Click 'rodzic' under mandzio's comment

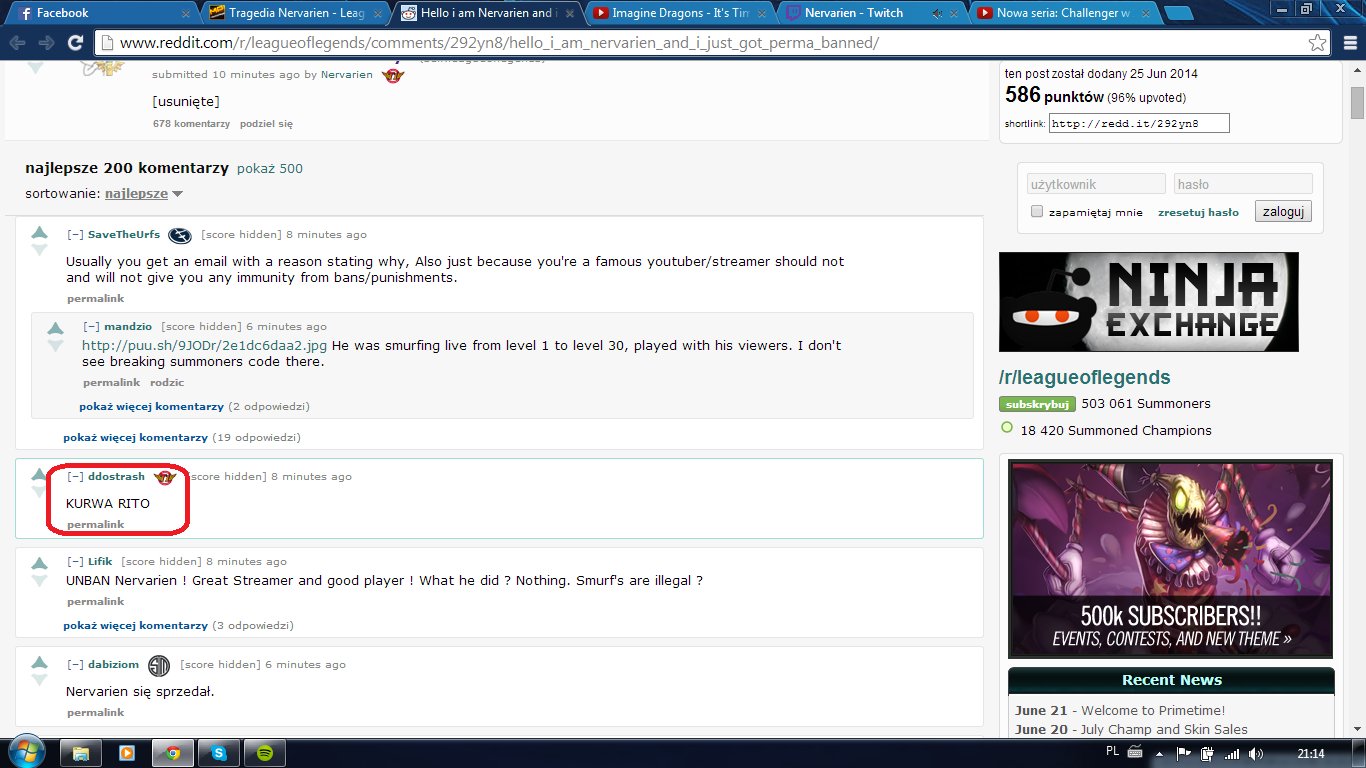pyautogui.click(x=167, y=383)
